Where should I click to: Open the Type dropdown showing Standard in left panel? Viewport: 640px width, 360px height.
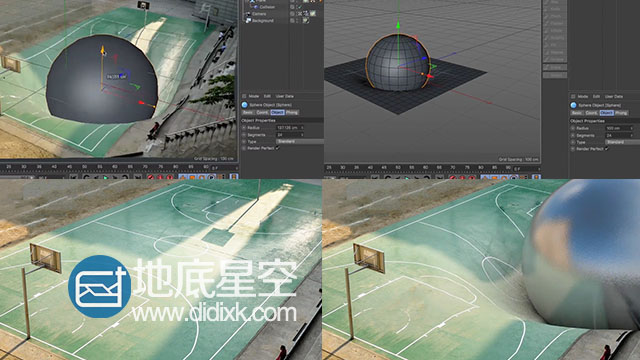[300, 141]
